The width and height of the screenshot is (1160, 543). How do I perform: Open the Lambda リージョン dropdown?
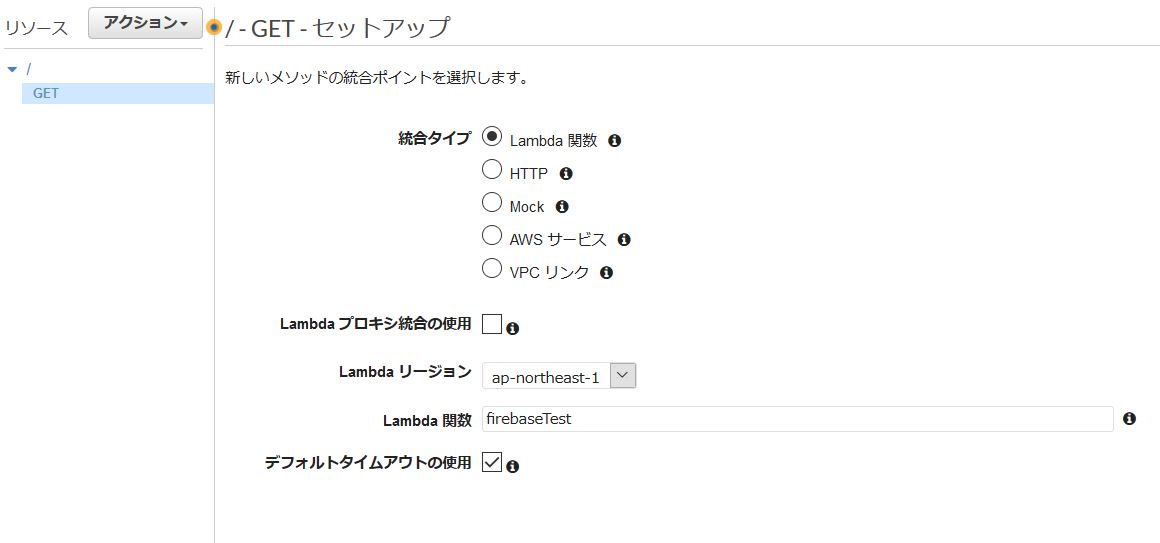pos(559,376)
